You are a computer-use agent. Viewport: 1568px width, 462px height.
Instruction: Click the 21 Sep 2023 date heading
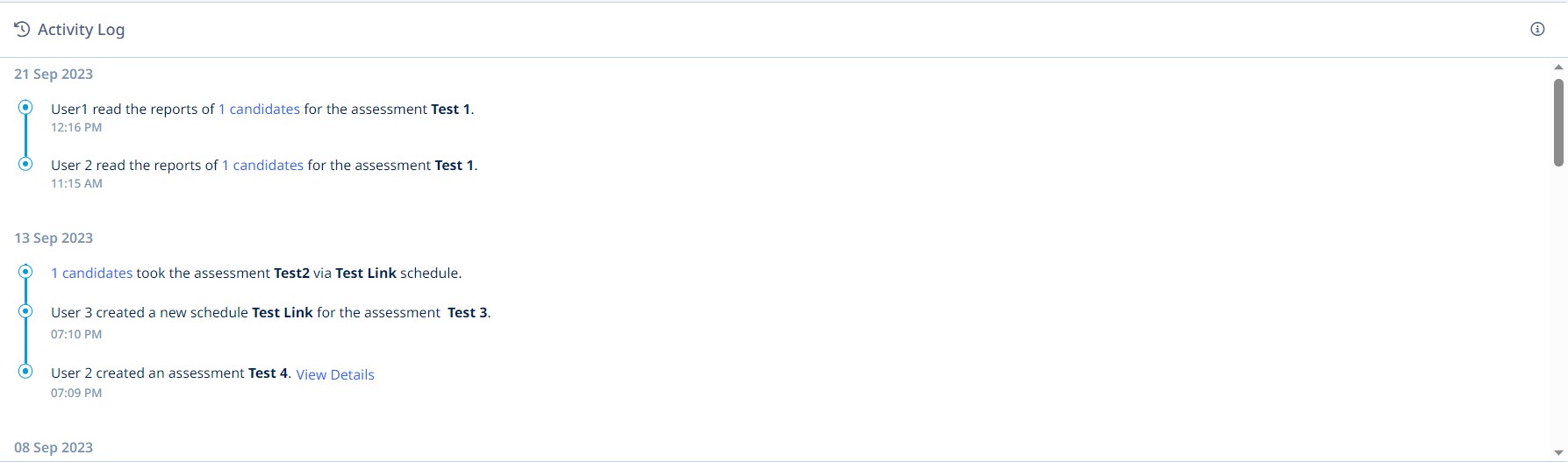[54, 75]
